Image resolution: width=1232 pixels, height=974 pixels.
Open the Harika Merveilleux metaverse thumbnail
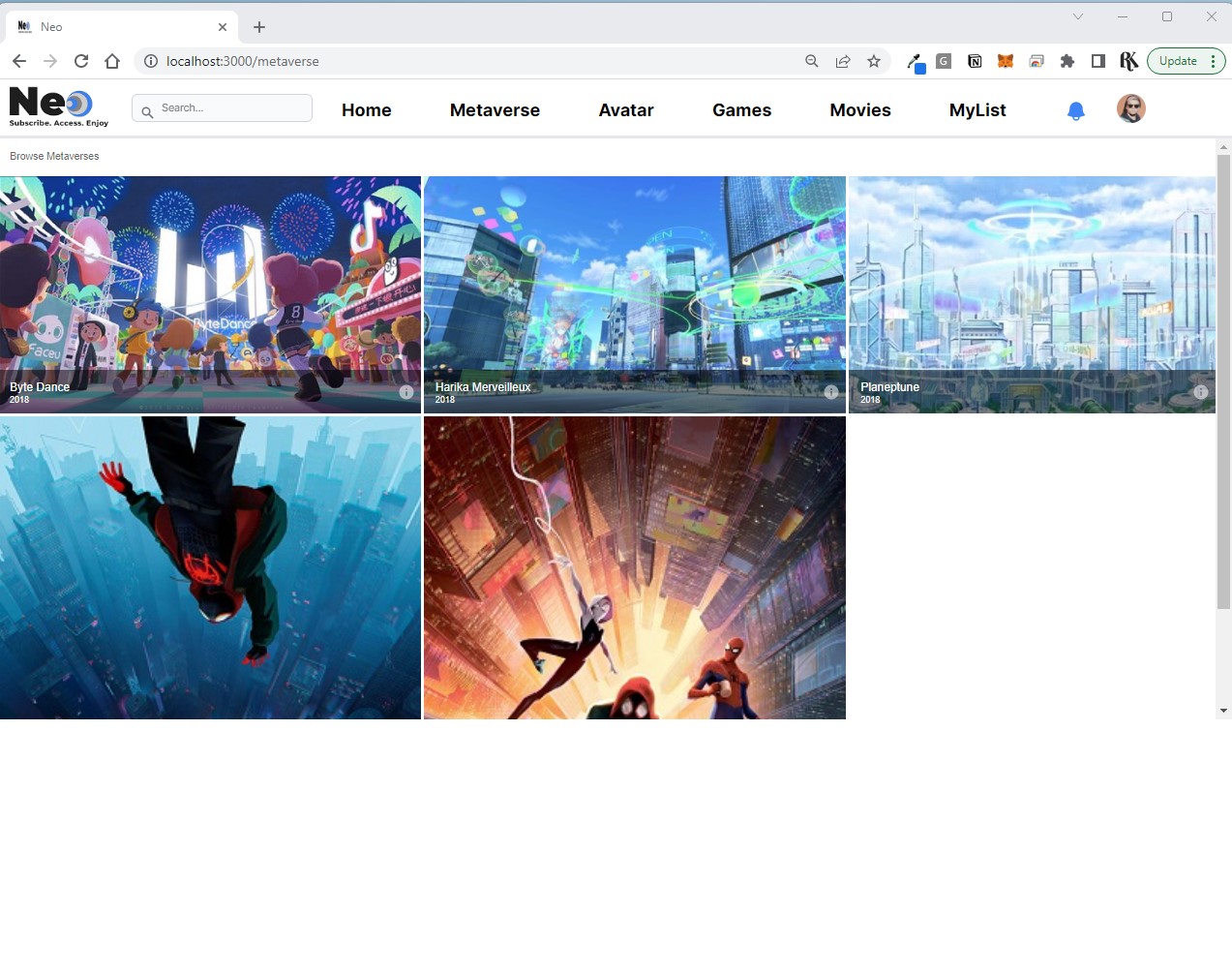coord(635,294)
